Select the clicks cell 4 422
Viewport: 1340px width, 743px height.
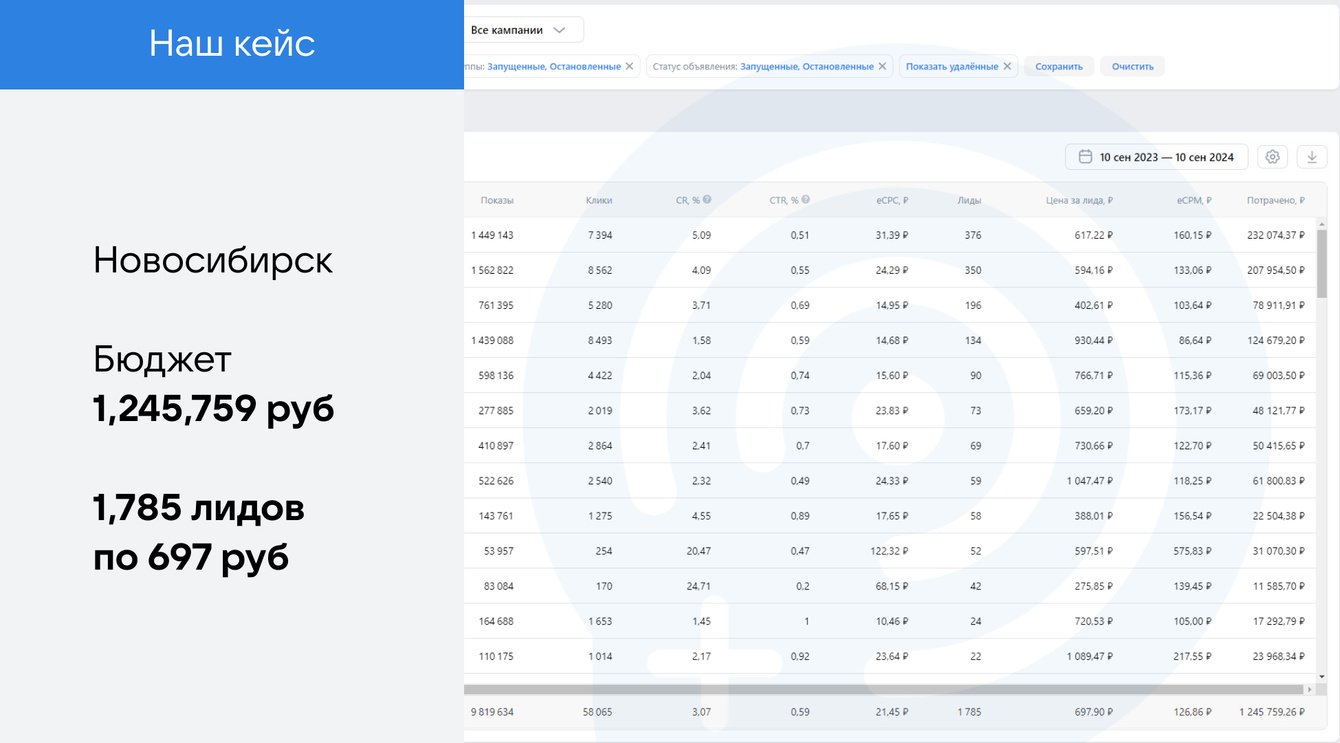599,376
